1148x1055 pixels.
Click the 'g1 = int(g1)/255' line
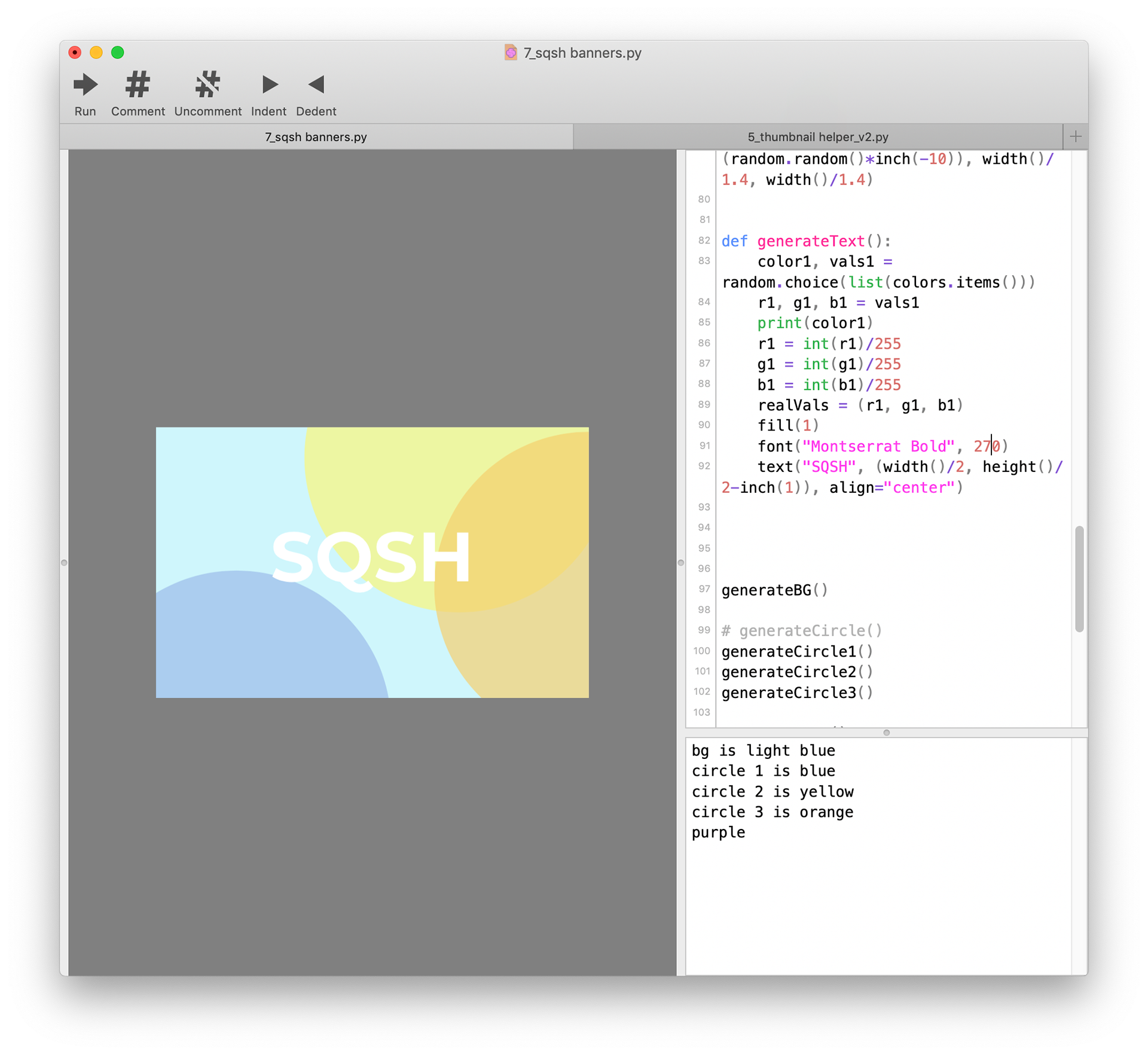coord(829,364)
